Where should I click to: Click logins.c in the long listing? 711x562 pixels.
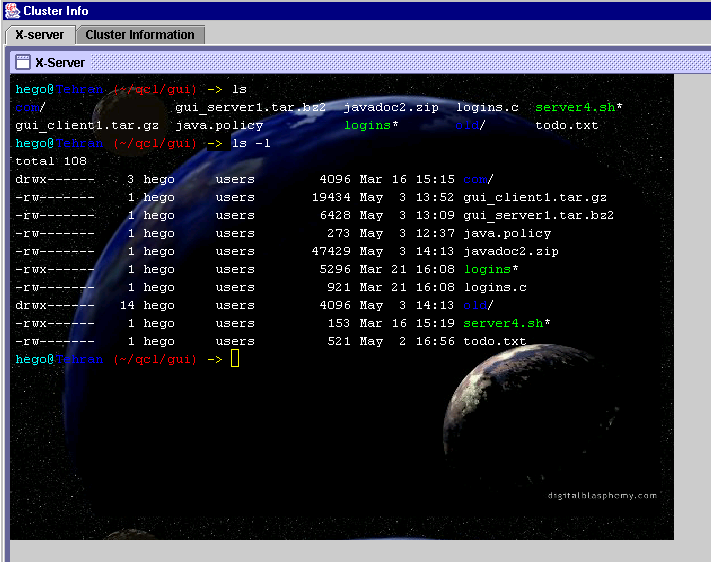click(495, 288)
